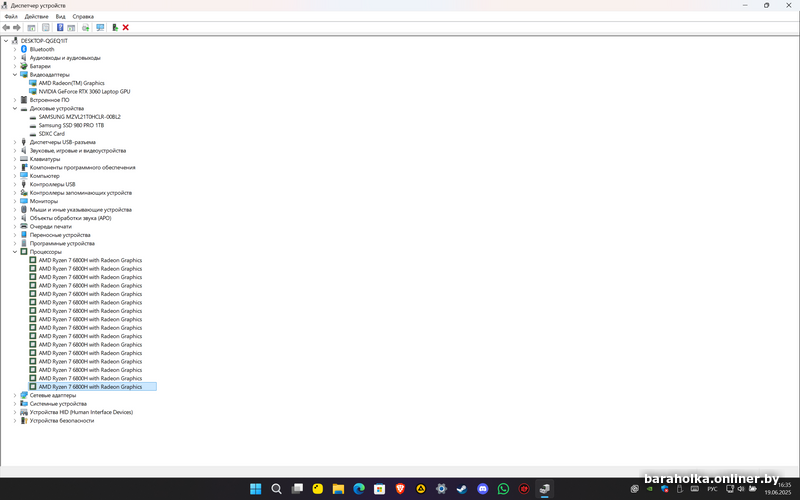Toggle the action pane toolbar icon
Screen dimensions: 800x500
71,28
